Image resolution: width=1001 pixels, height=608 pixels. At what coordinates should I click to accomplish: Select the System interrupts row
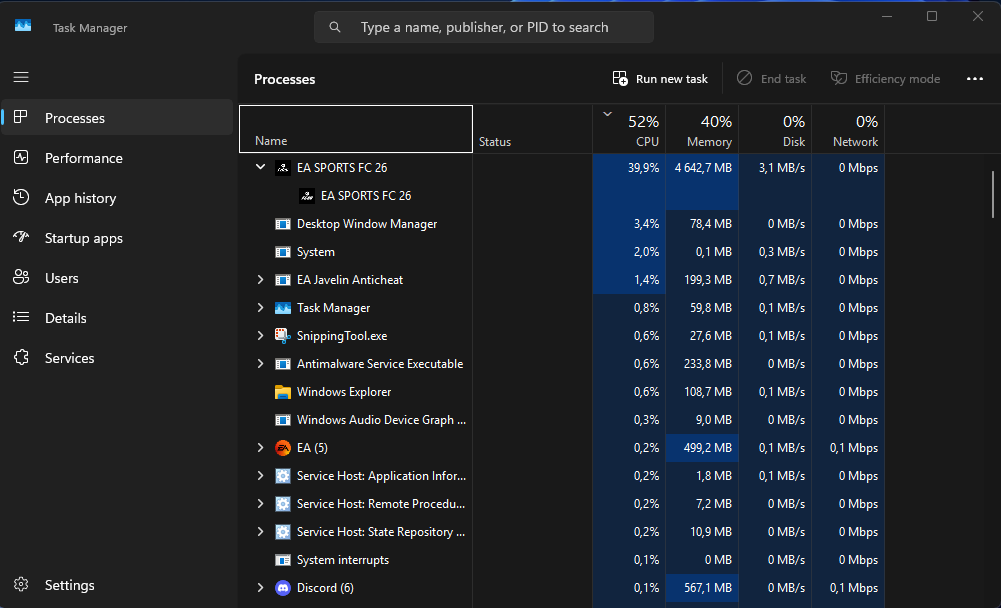tap(562, 559)
